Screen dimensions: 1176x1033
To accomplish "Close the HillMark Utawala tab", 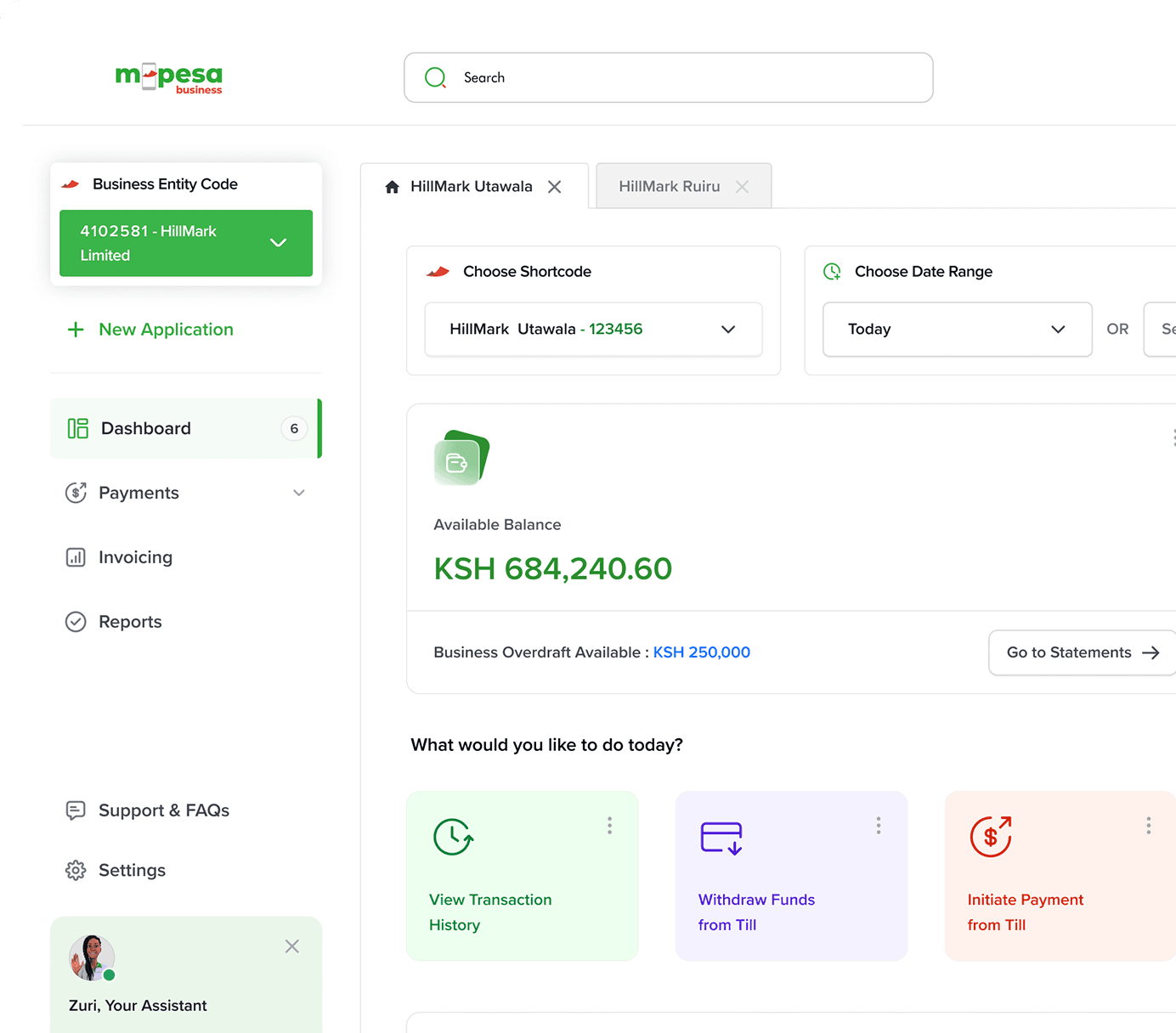I will (x=555, y=187).
